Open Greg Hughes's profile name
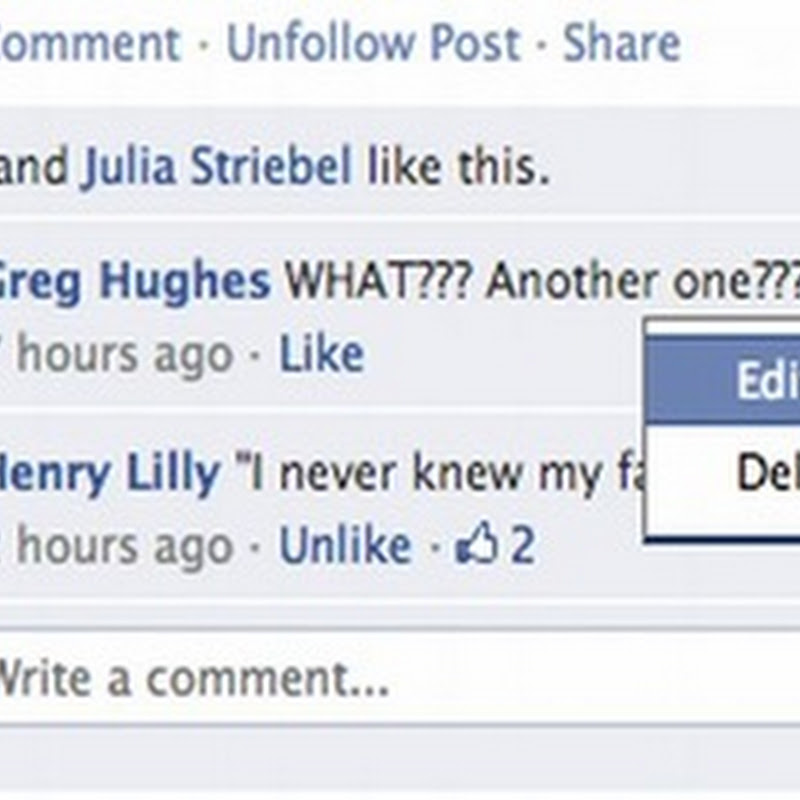This screenshot has height=800, width=800. point(134,282)
